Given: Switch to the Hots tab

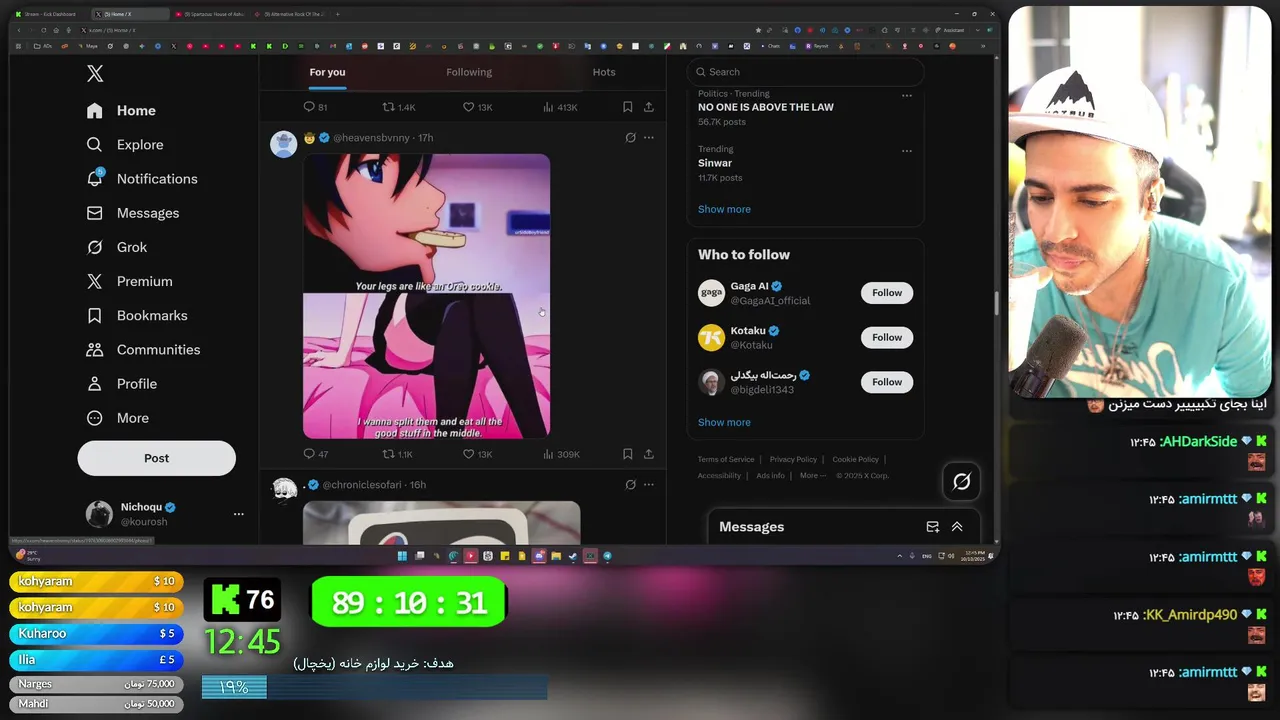Looking at the screenshot, I should click(x=604, y=72).
